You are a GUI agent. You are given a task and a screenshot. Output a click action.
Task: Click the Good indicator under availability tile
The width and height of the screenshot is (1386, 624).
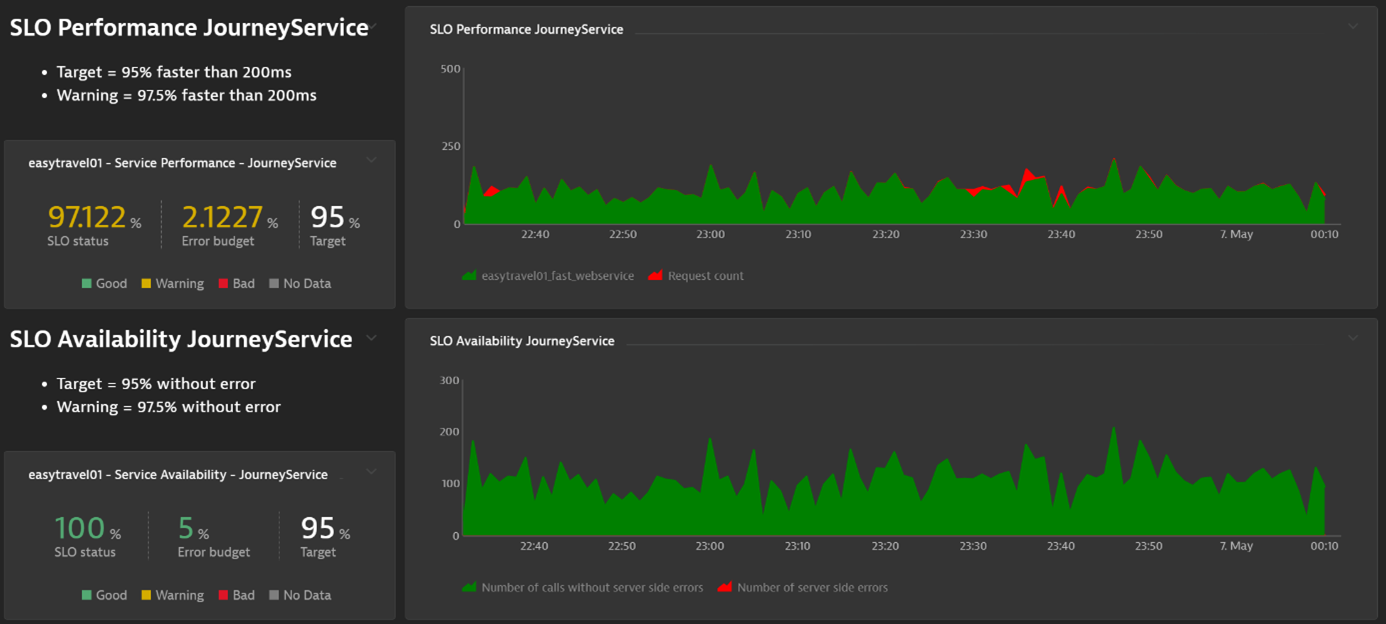pyautogui.click(x=89, y=595)
